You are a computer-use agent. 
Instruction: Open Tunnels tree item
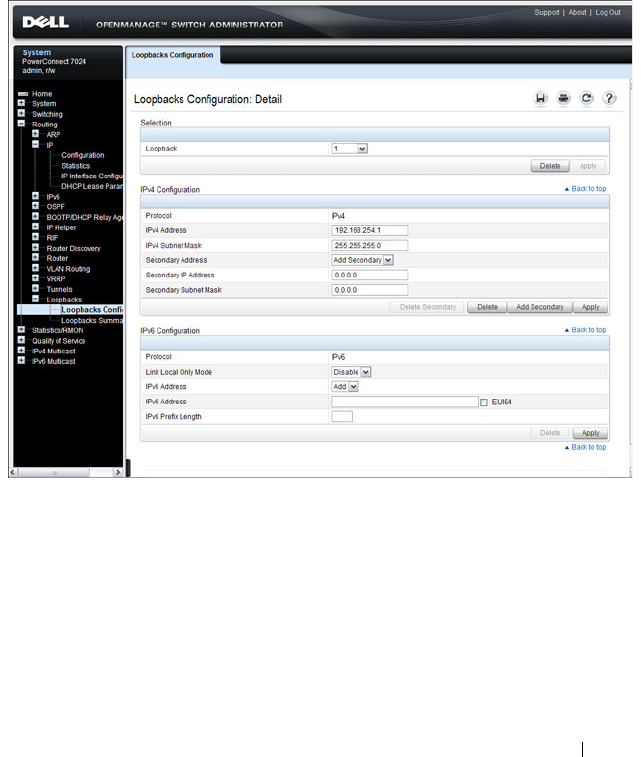59,289
